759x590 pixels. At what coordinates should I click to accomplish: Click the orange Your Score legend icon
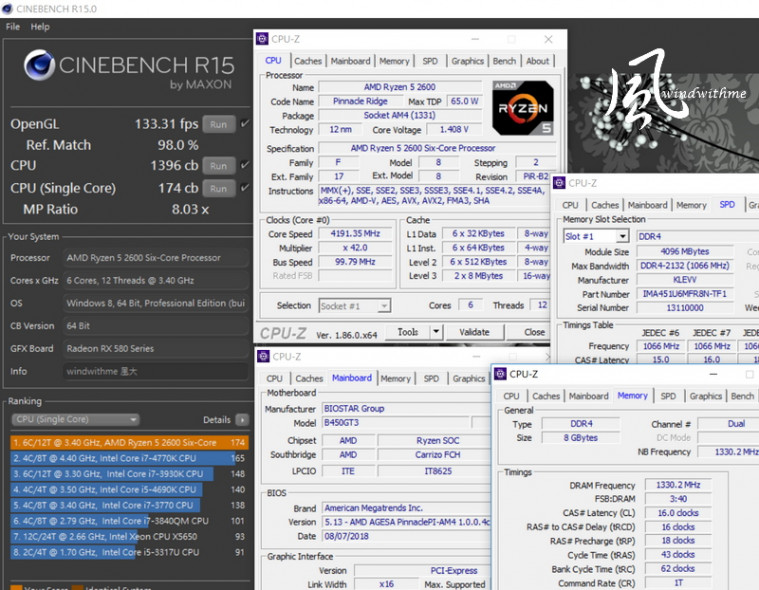(x=16, y=586)
